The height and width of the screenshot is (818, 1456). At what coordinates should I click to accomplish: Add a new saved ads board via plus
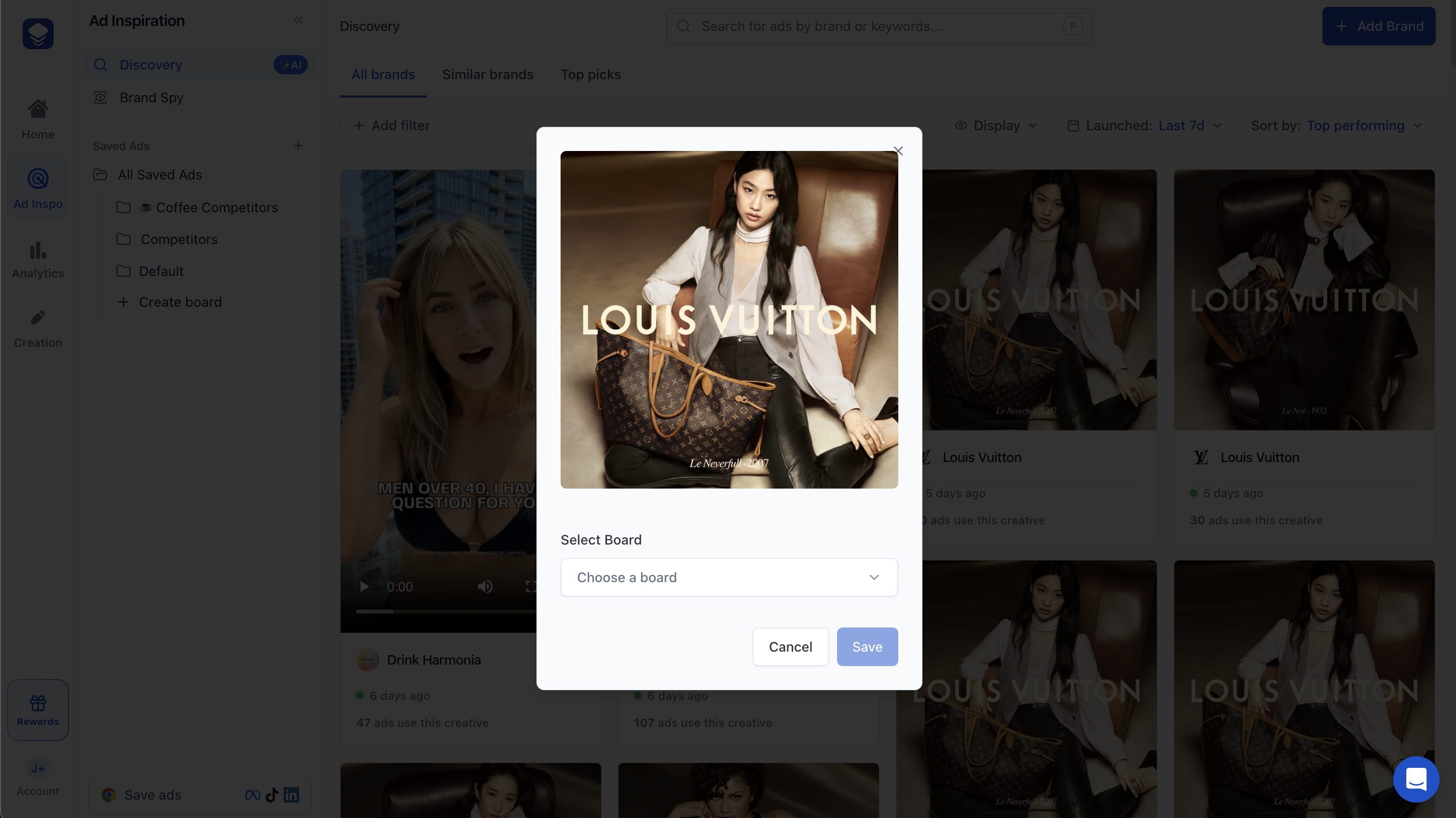tap(298, 146)
